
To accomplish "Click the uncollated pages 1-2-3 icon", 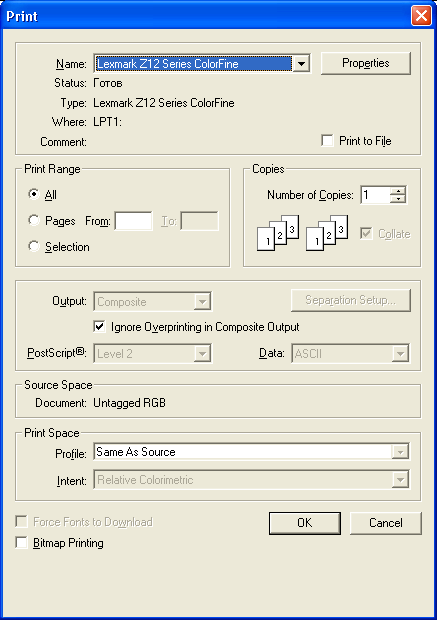I will 278,233.
